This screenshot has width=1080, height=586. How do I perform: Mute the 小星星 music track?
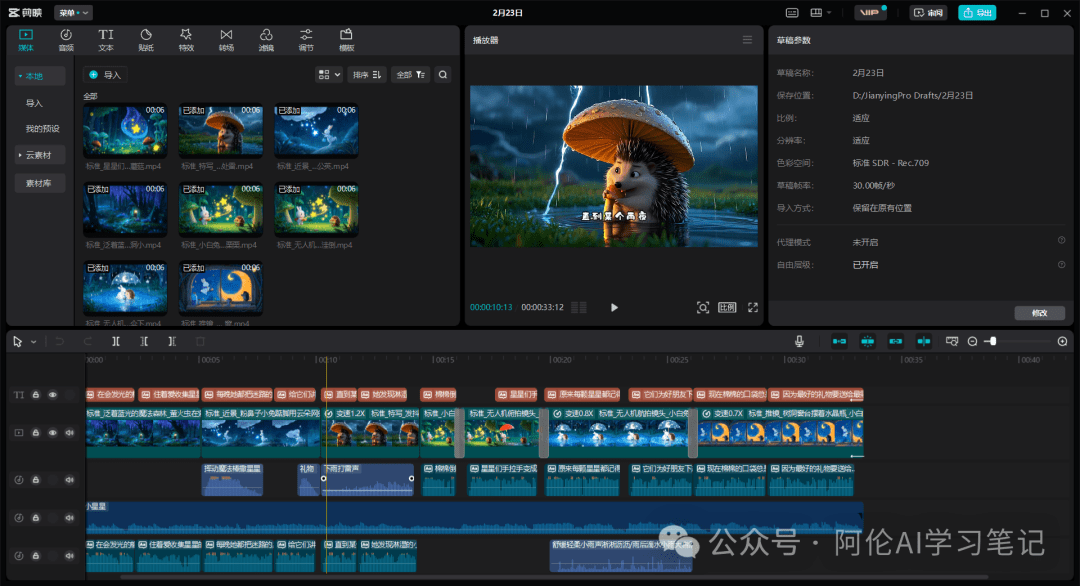pos(70,518)
